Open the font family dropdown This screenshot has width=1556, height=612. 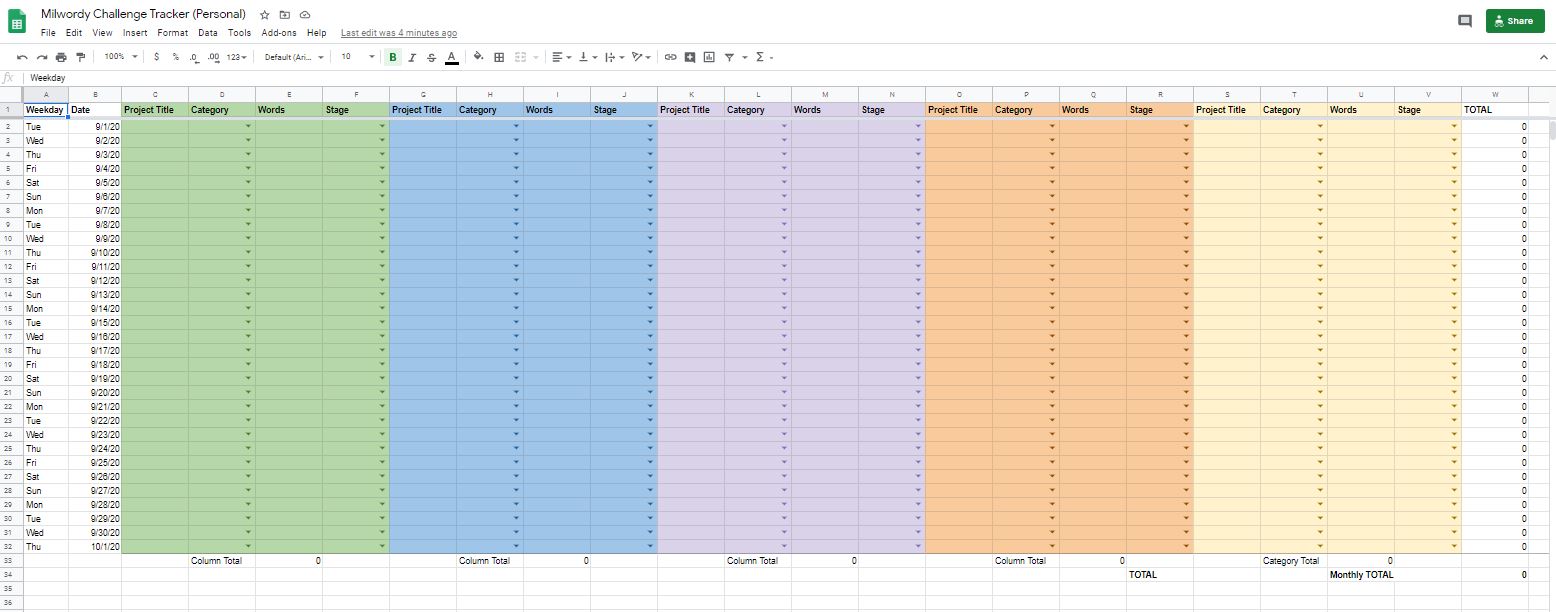point(294,57)
